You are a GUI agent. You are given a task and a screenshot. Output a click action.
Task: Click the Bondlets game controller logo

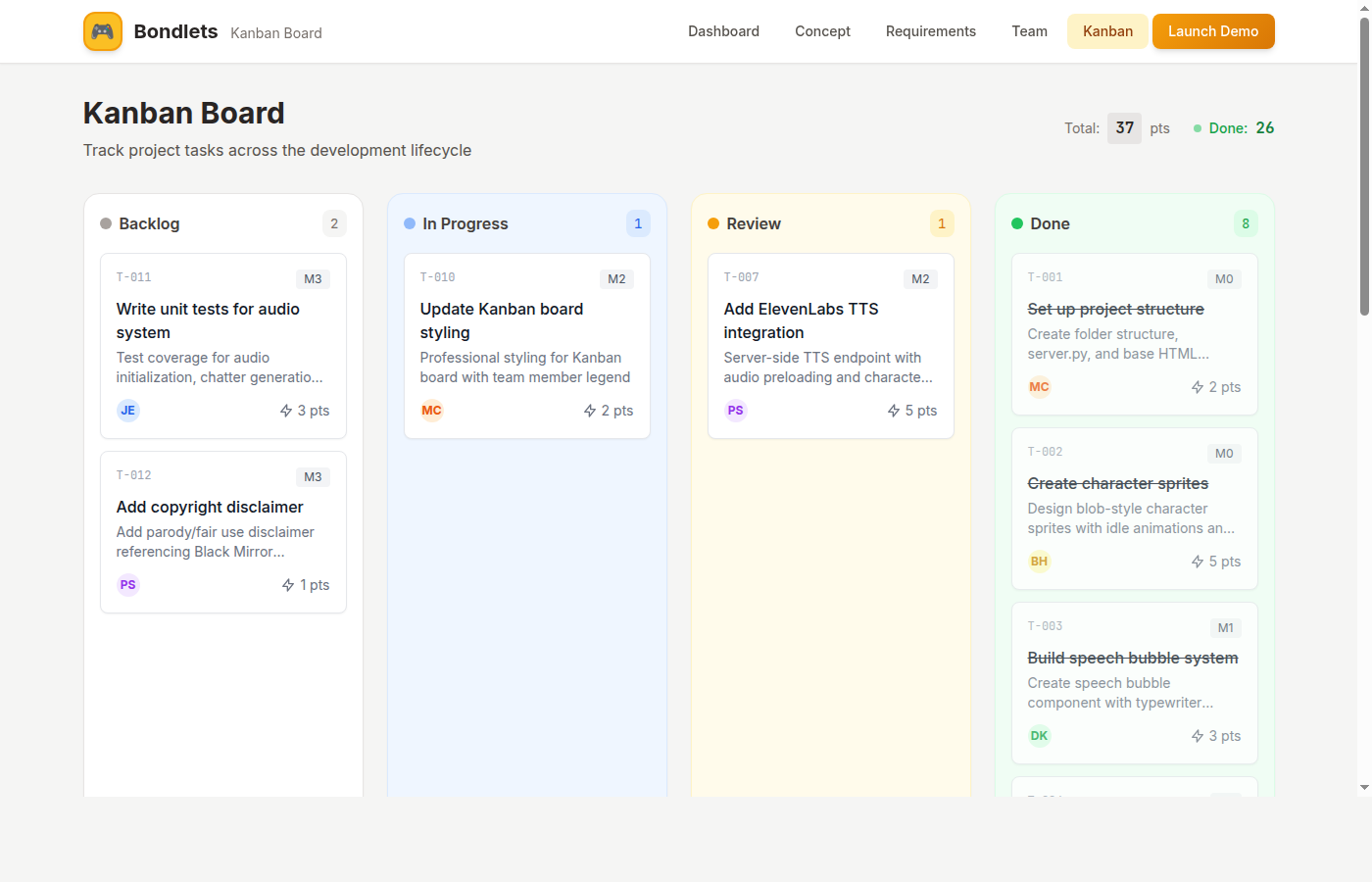click(x=103, y=31)
